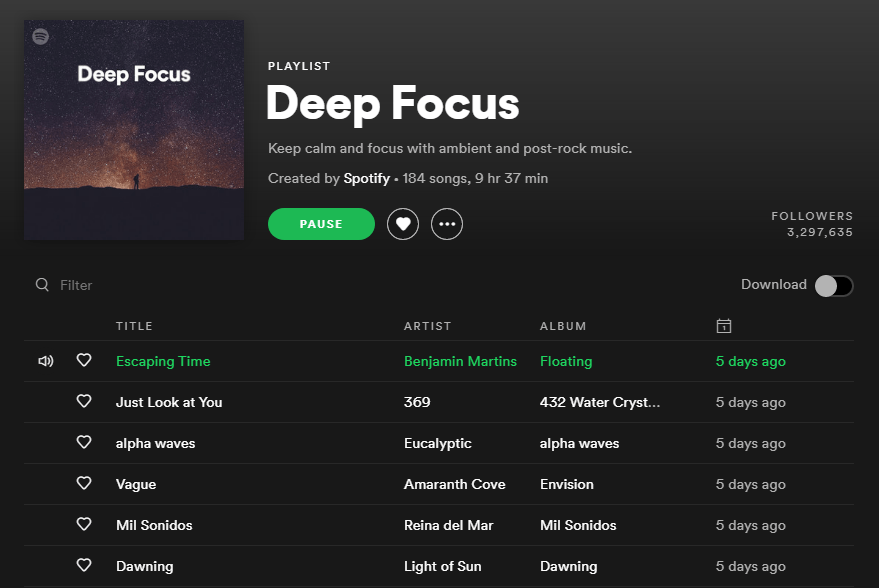
Task: Click the Spotify logo on the playlist cover
Action: point(40,36)
